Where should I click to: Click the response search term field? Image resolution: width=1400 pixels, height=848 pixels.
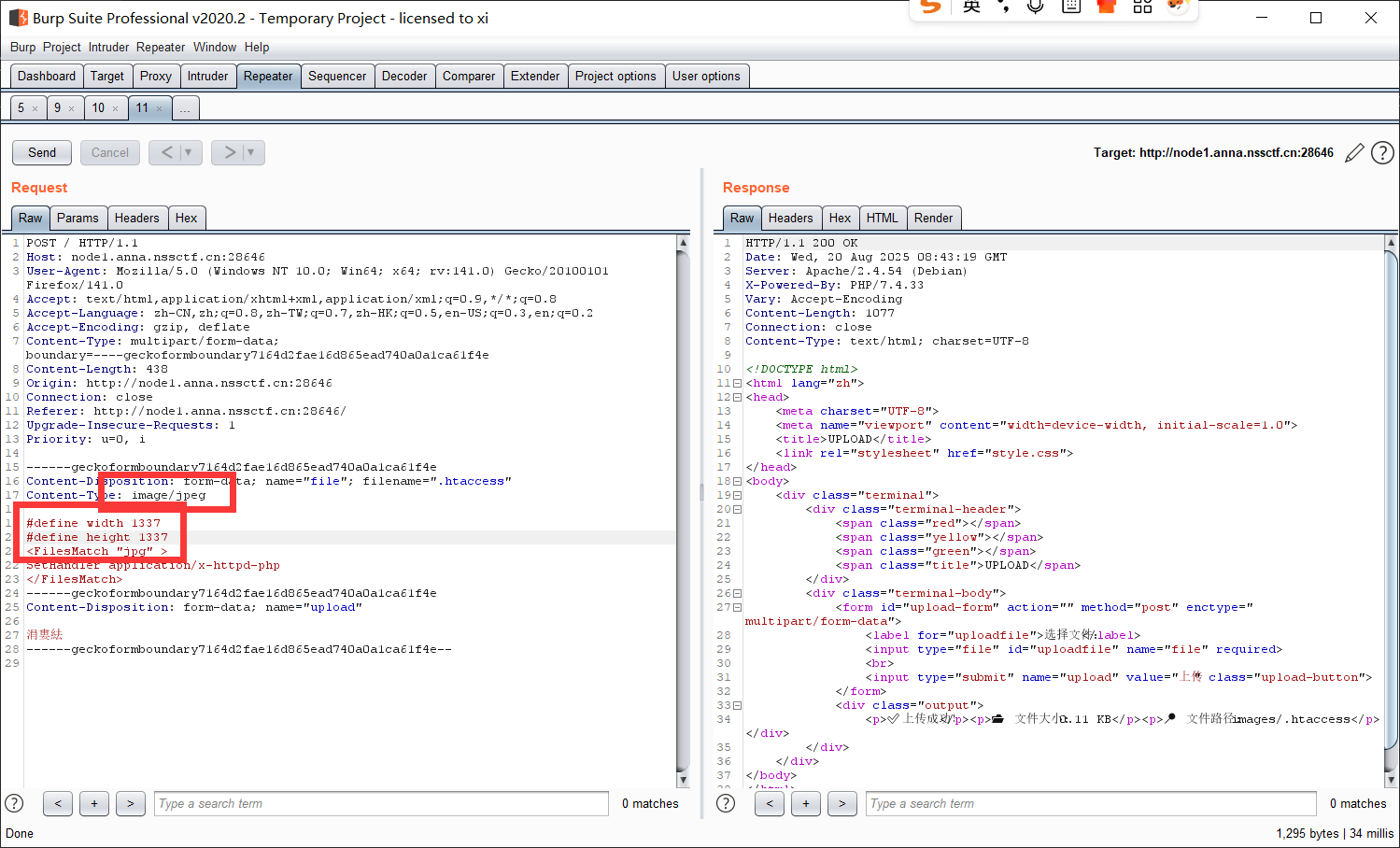tap(1091, 803)
